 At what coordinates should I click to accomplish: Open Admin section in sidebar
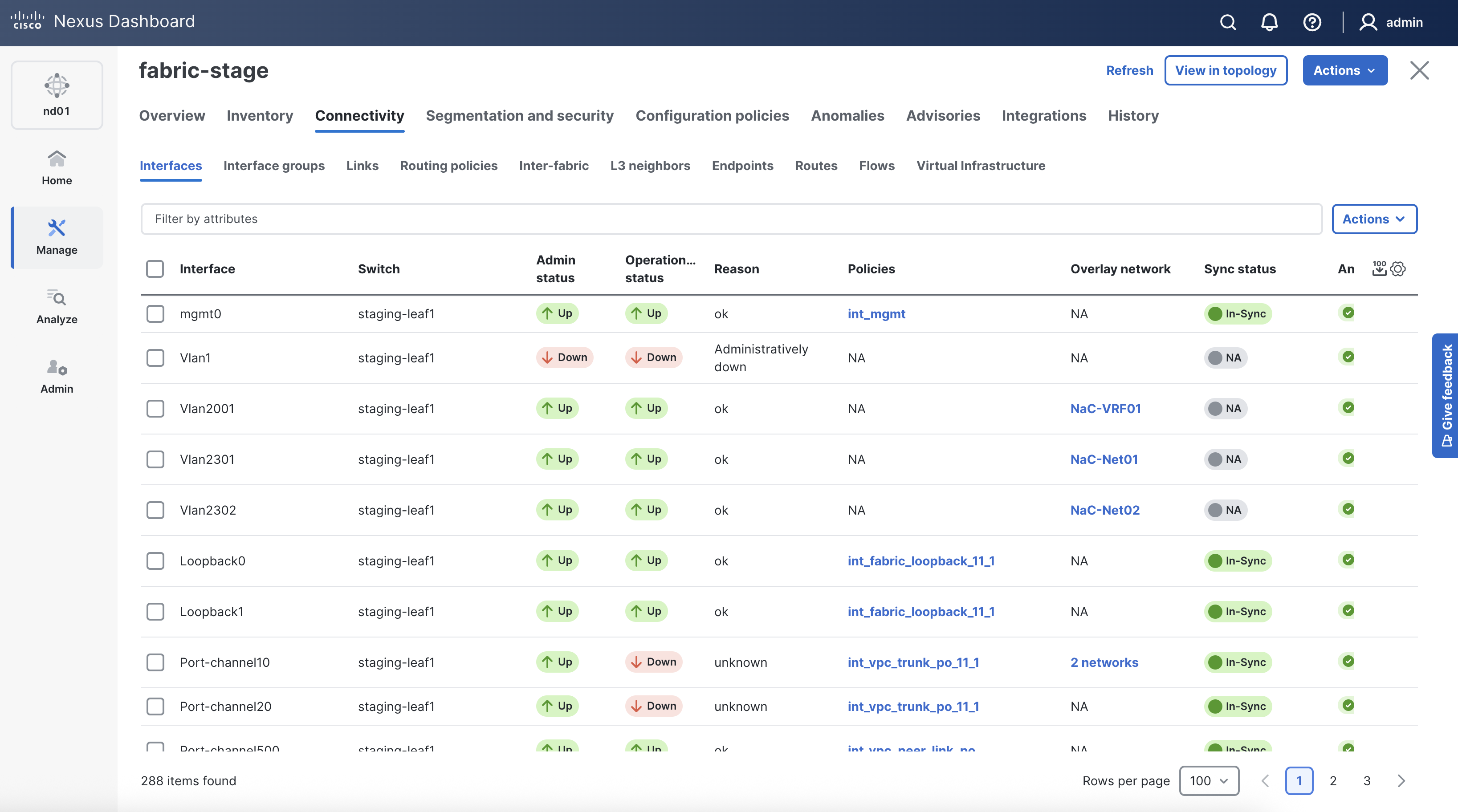point(57,376)
